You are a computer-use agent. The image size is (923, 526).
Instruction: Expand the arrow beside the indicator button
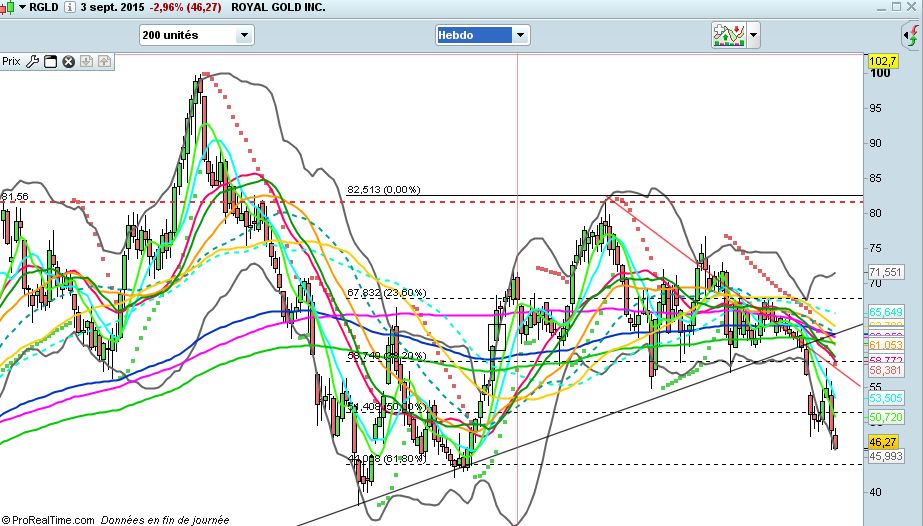pyautogui.click(x=753, y=35)
